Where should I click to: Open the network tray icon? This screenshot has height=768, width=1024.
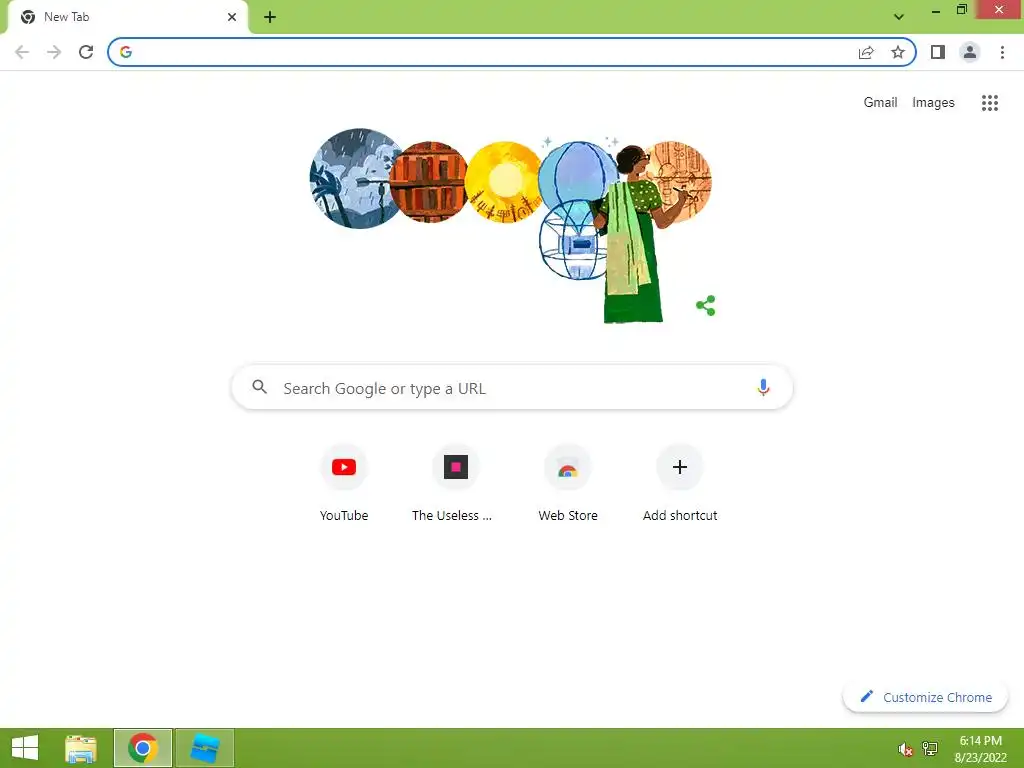pos(930,748)
